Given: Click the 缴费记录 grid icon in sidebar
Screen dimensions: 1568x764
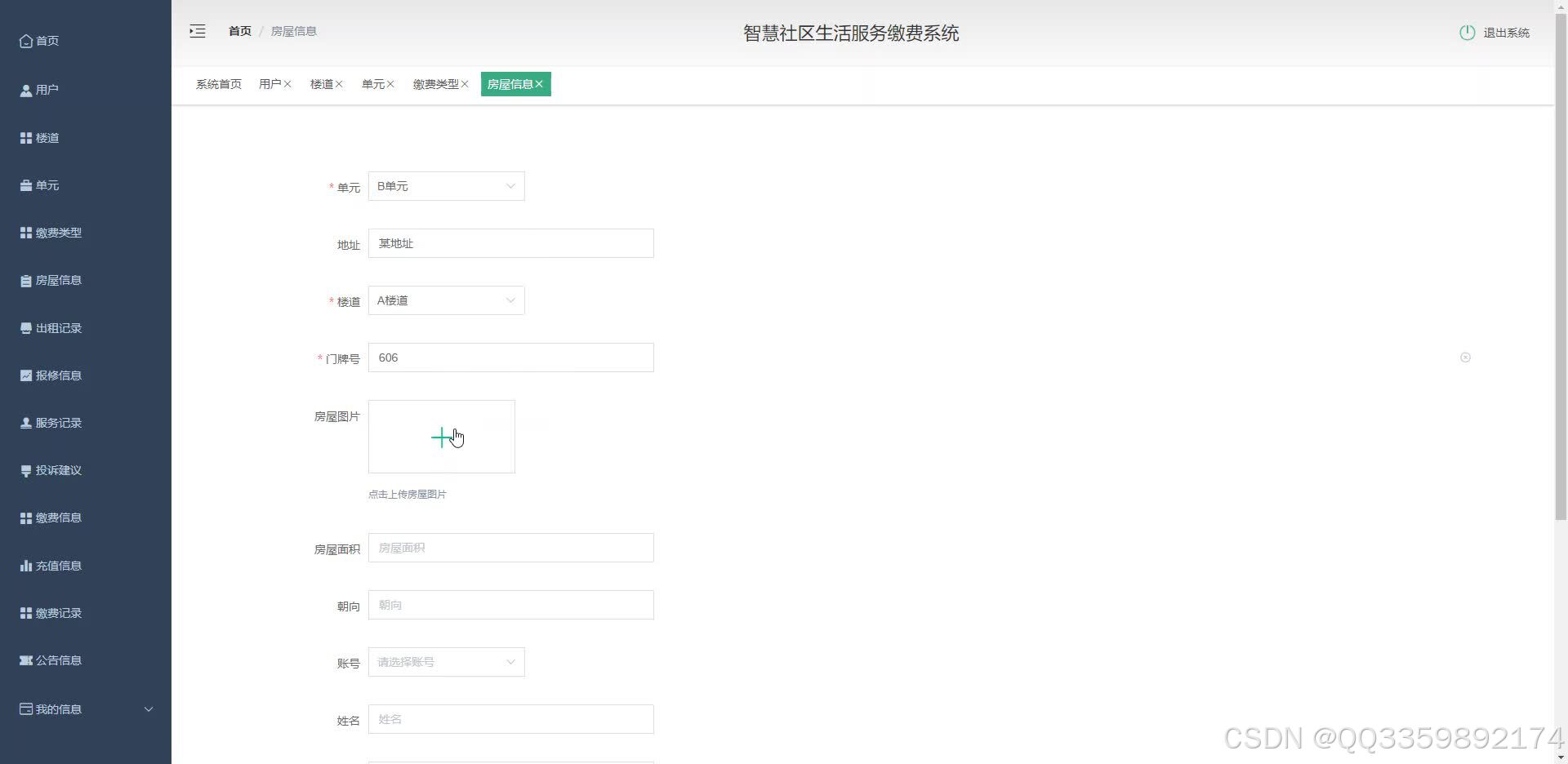Looking at the screenshot, I should (x=26, y=613).
